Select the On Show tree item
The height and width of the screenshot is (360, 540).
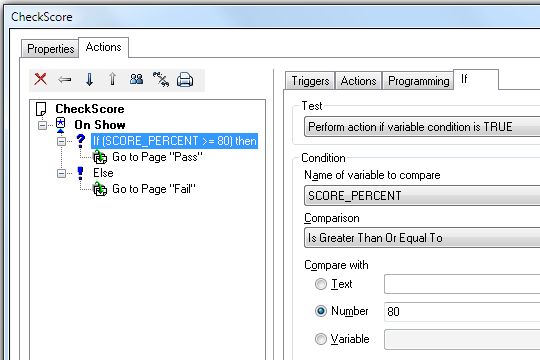(100, 125)
